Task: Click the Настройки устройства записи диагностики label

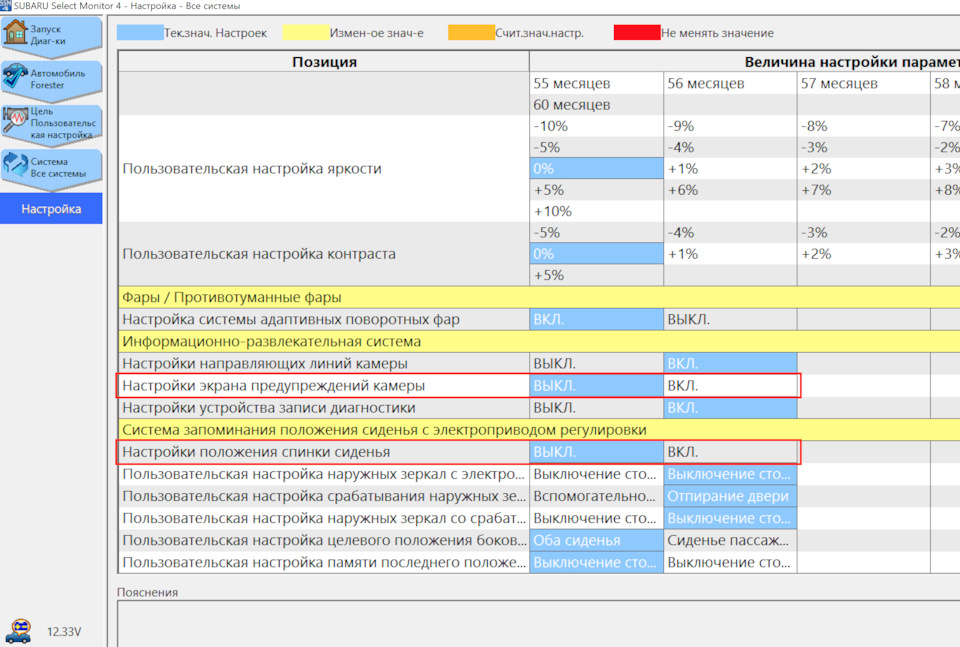Action: (x=268, y=408)
